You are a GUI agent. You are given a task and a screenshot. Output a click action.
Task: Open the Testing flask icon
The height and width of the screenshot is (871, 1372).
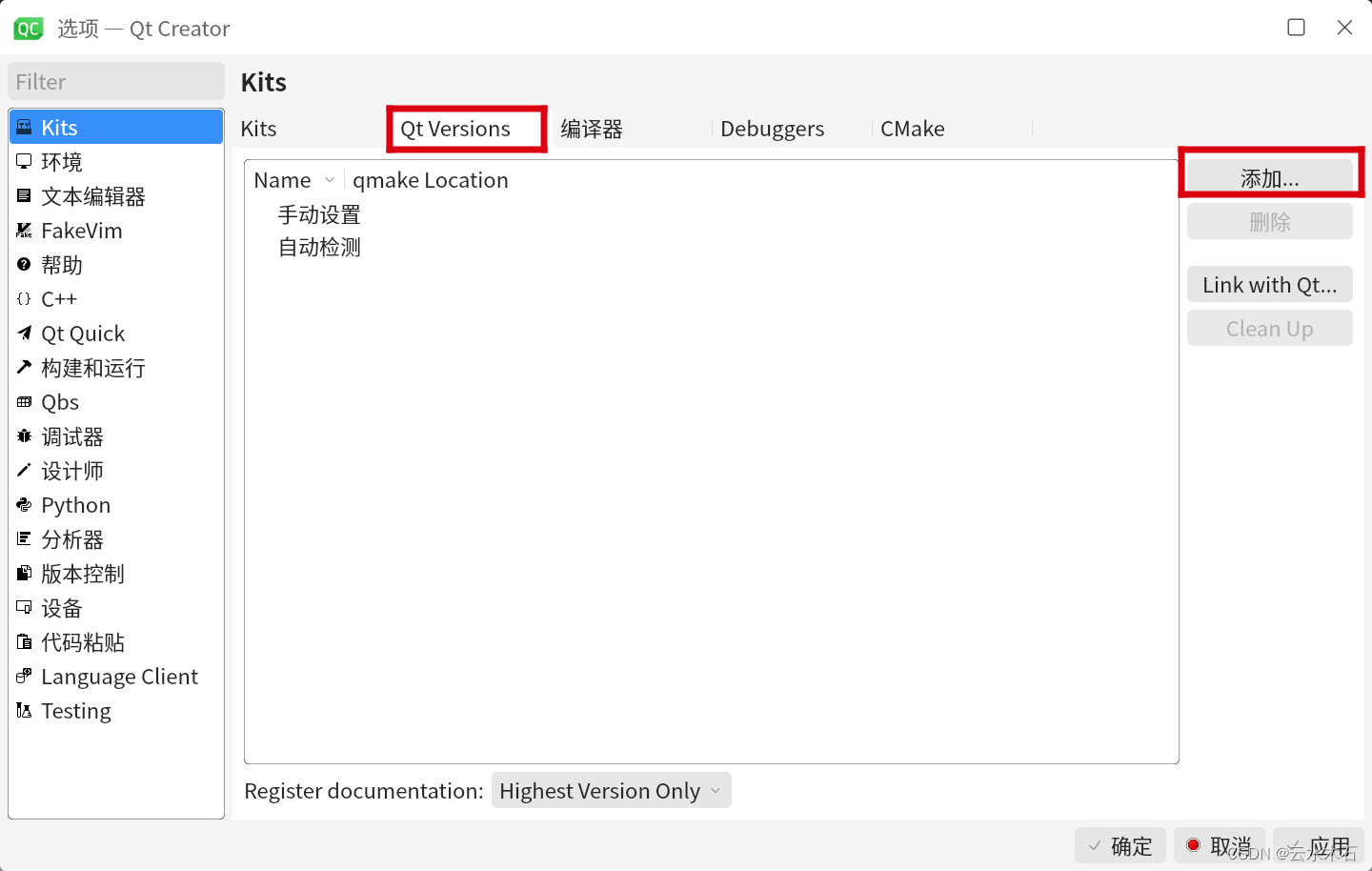coord(24,711)
